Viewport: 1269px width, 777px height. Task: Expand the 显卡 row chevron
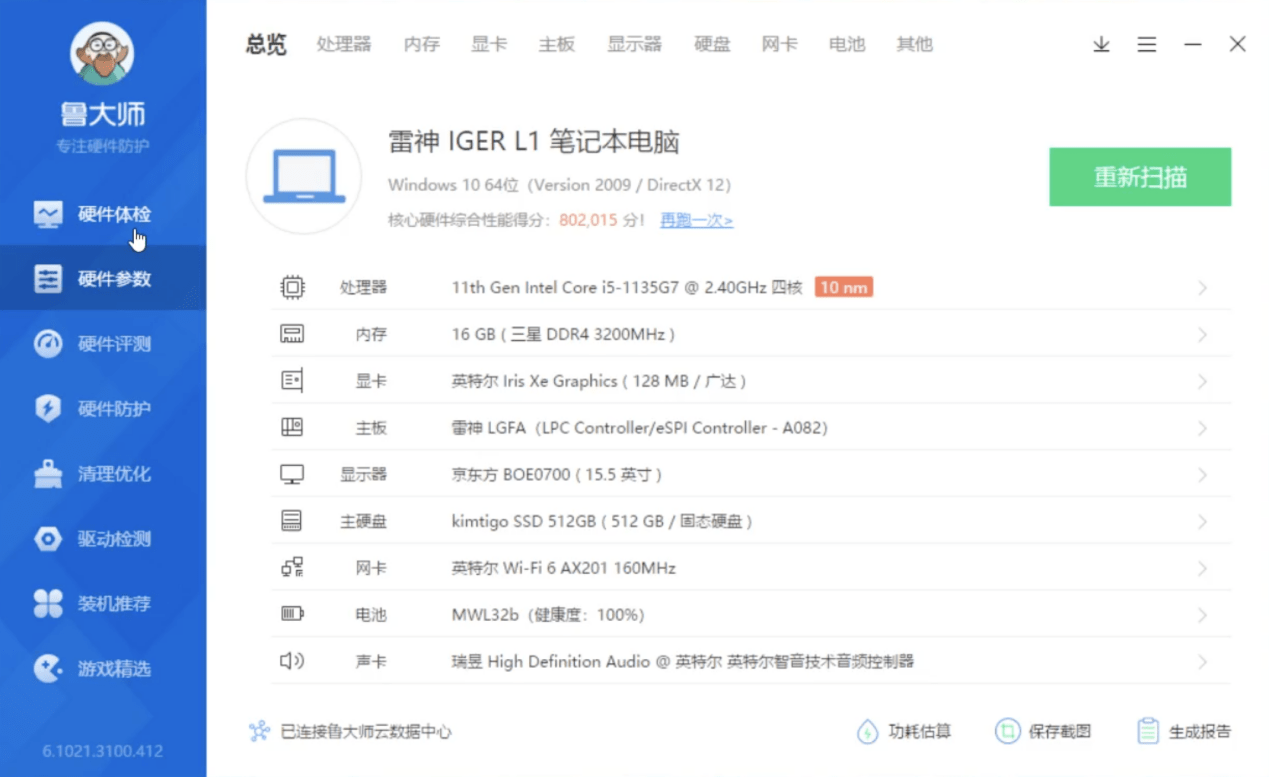[x=1202, y=382]
